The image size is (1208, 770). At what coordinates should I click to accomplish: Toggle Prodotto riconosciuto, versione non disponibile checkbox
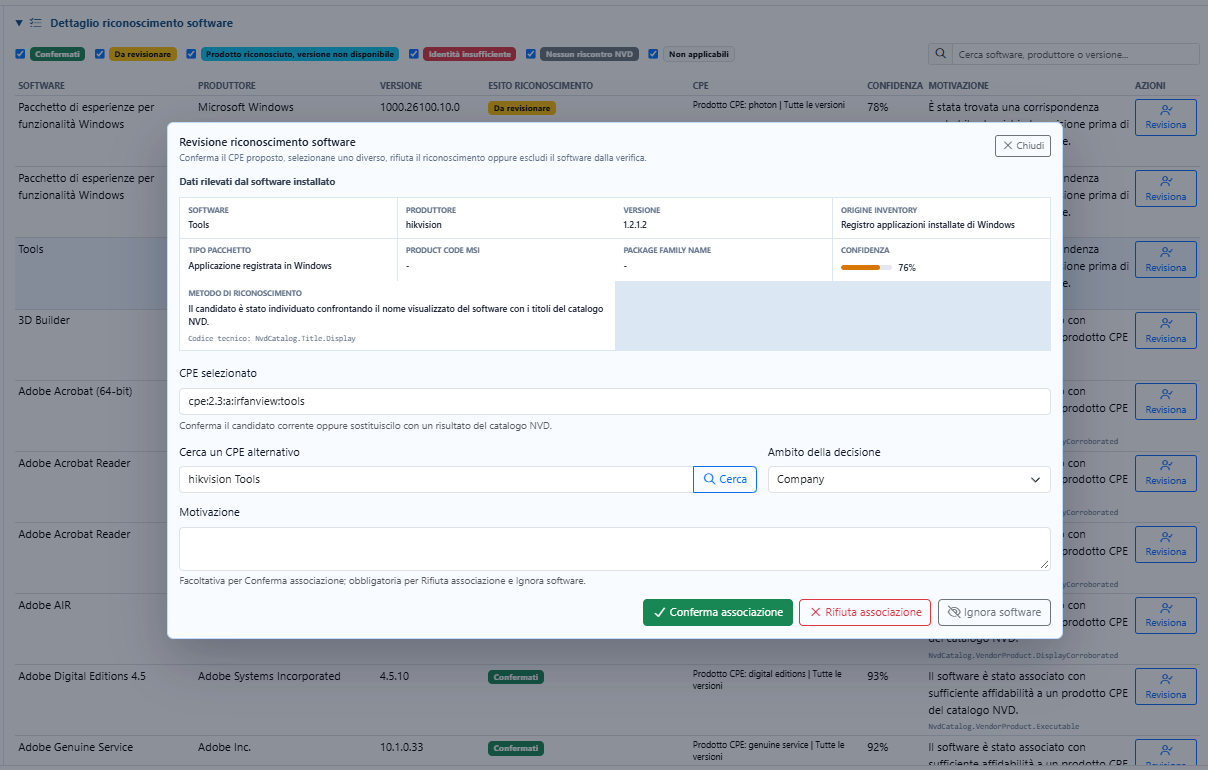190,54
